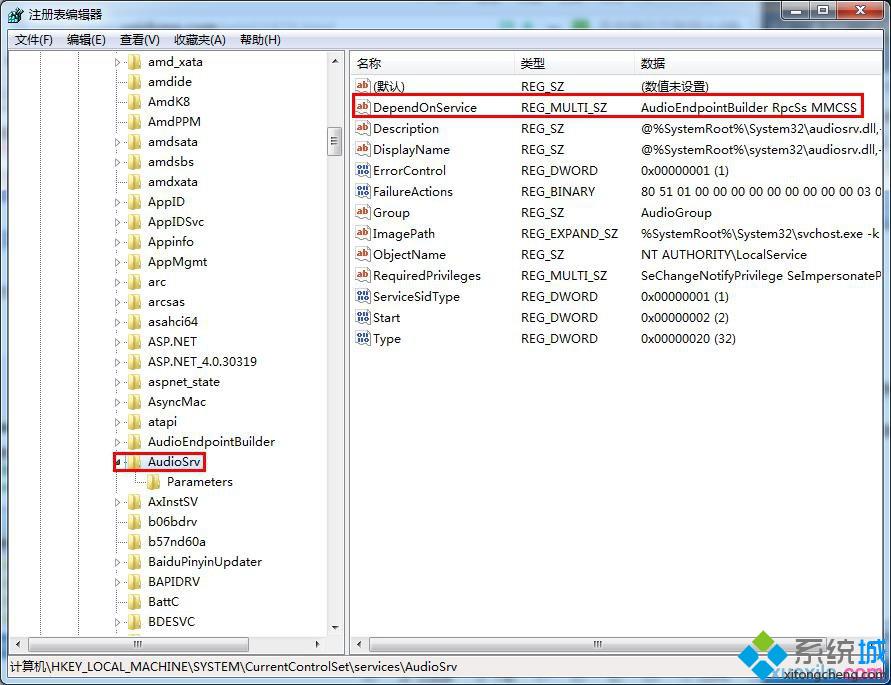Screen dimensions: 891x685
Task: Expand the BAPIDRV key
Action: [118, 582]
